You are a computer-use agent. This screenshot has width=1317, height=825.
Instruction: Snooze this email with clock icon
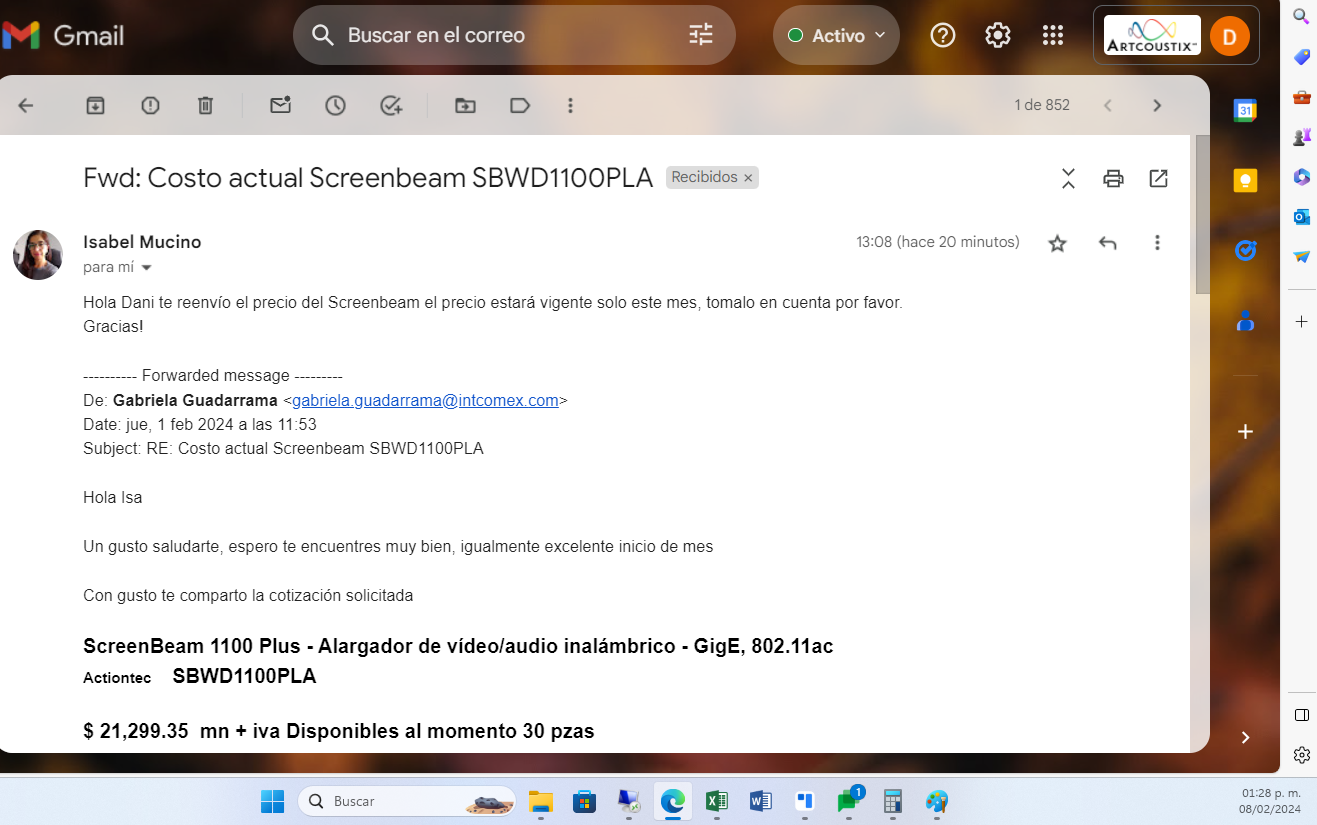[335, 105]
